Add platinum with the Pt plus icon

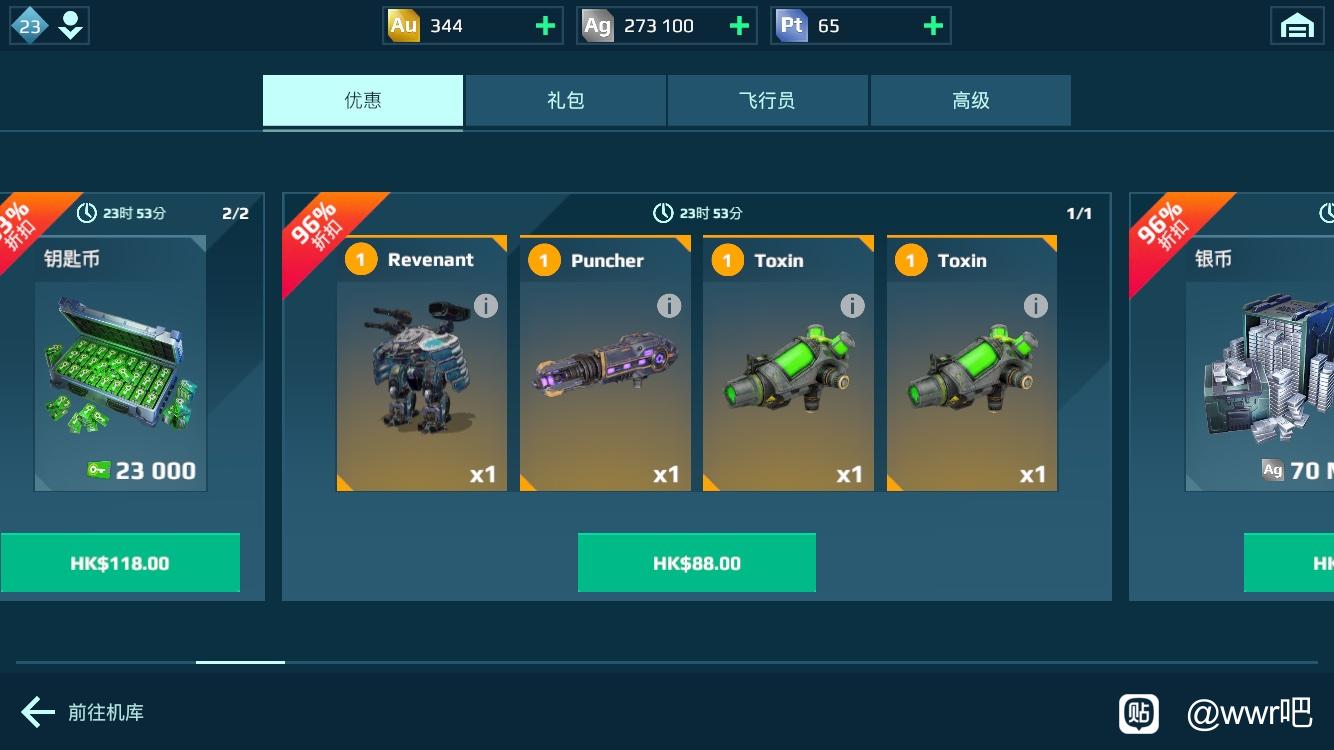[933, 26]
